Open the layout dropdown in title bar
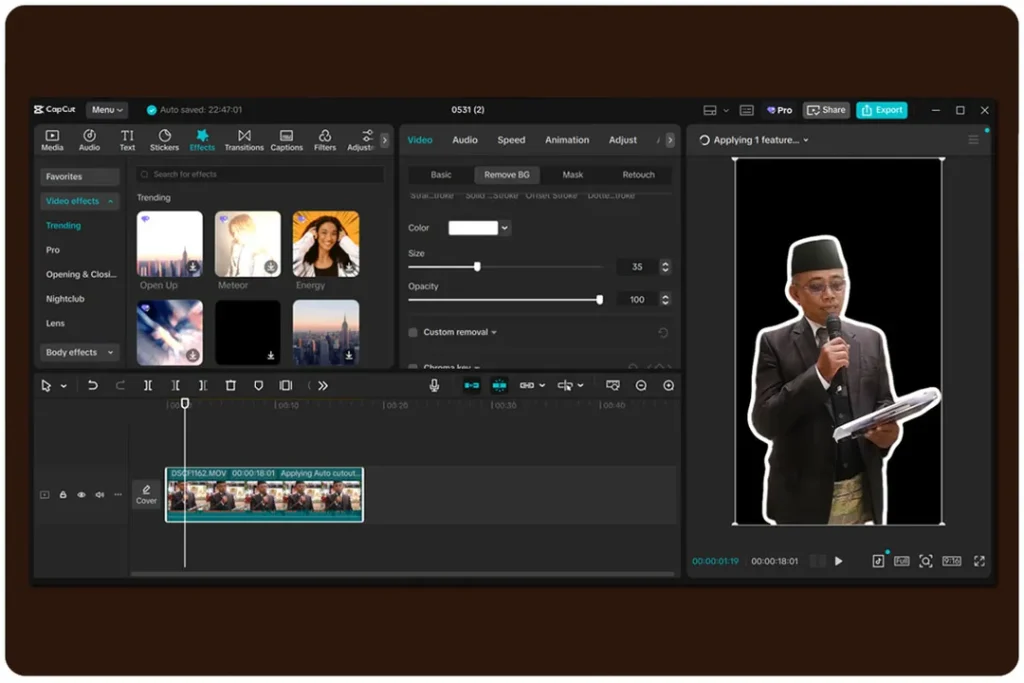Image resolution: width=1024 pixels, height=683 pixels. pyautogui.click(x=726, y=110)
